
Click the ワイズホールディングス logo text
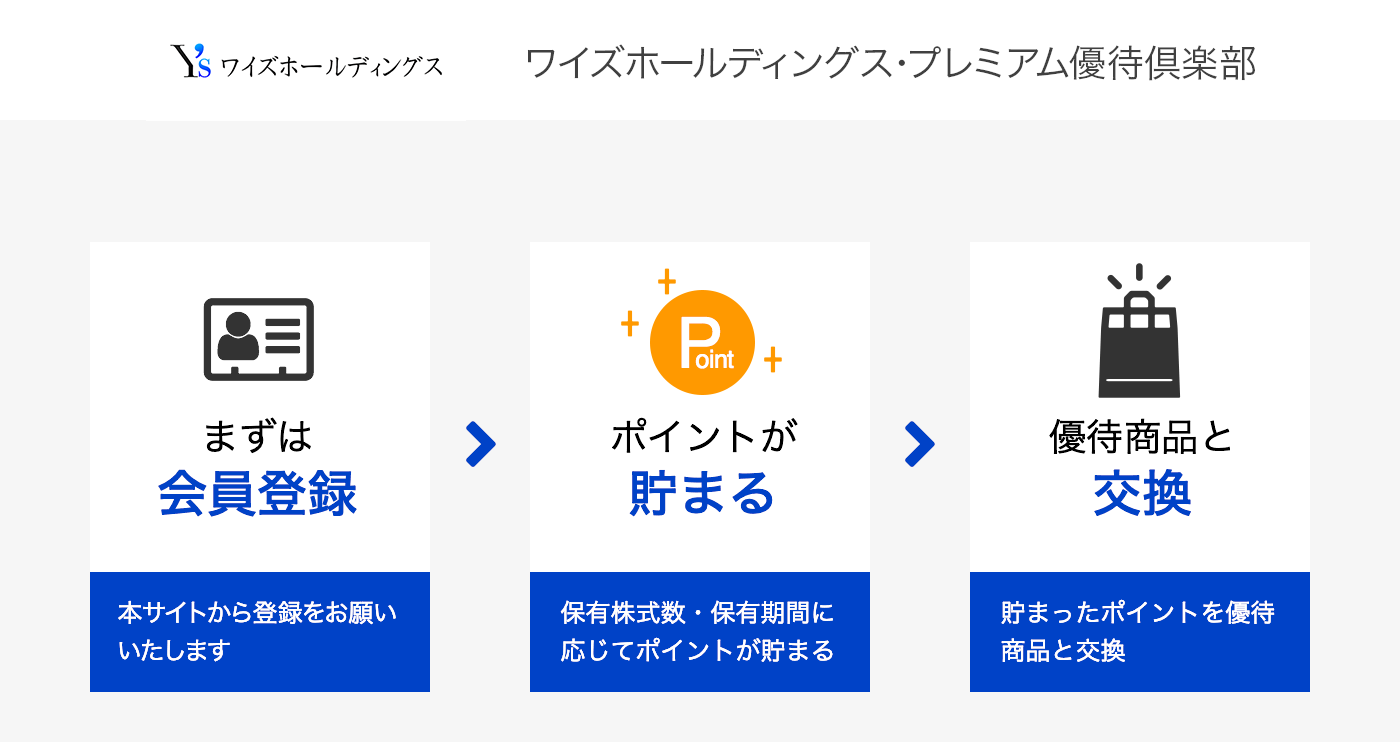[x=331, y=67]
